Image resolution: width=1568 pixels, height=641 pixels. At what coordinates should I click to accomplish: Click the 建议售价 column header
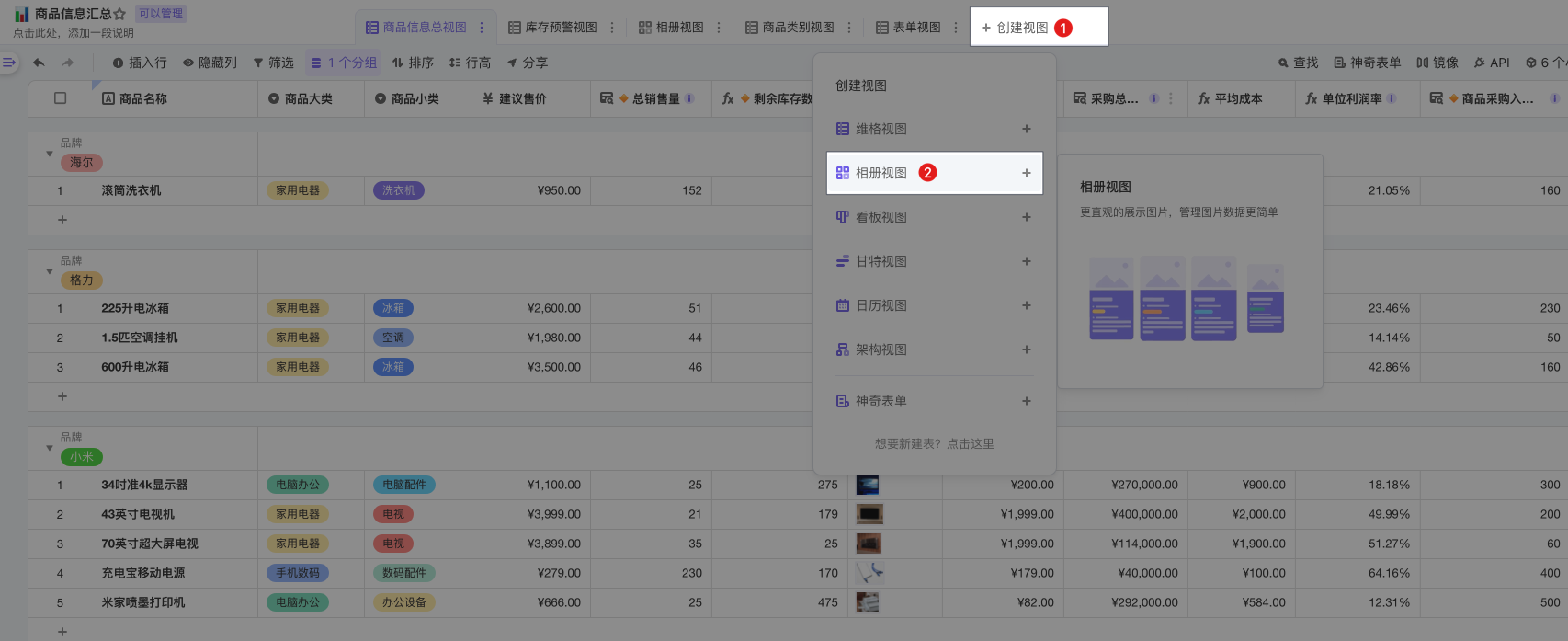(530, 98)
